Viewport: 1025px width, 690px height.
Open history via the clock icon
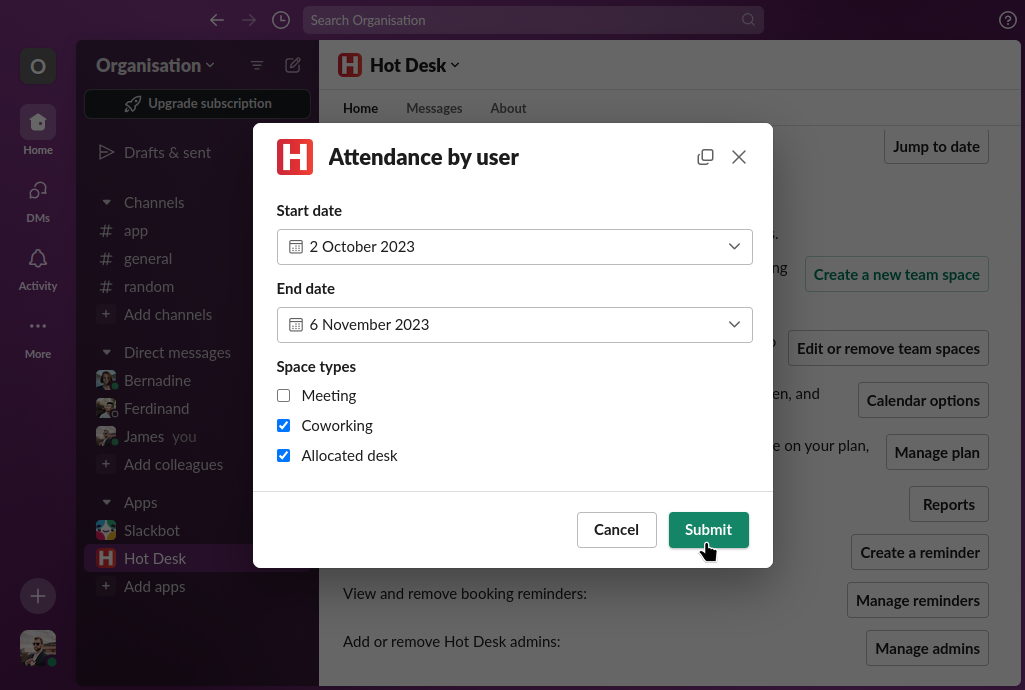point(281,20)
